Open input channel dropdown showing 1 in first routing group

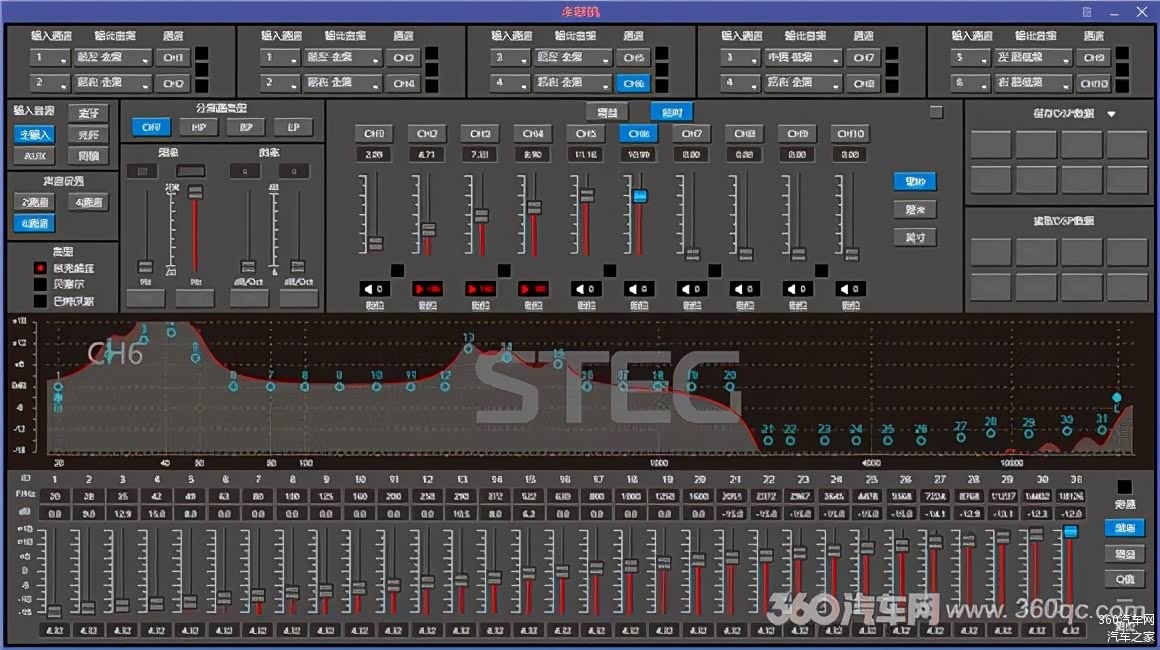[x=48, y=58]
